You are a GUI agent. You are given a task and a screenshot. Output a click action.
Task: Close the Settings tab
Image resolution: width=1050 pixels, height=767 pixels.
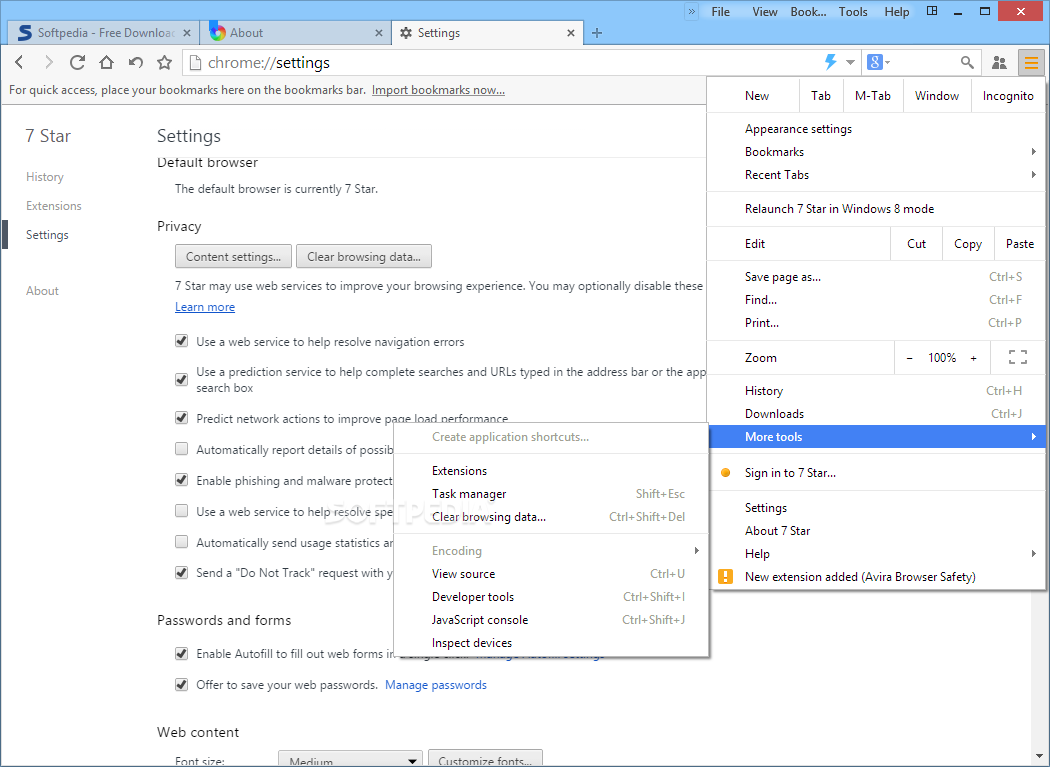pyautogui.click(x=571, y=33)
